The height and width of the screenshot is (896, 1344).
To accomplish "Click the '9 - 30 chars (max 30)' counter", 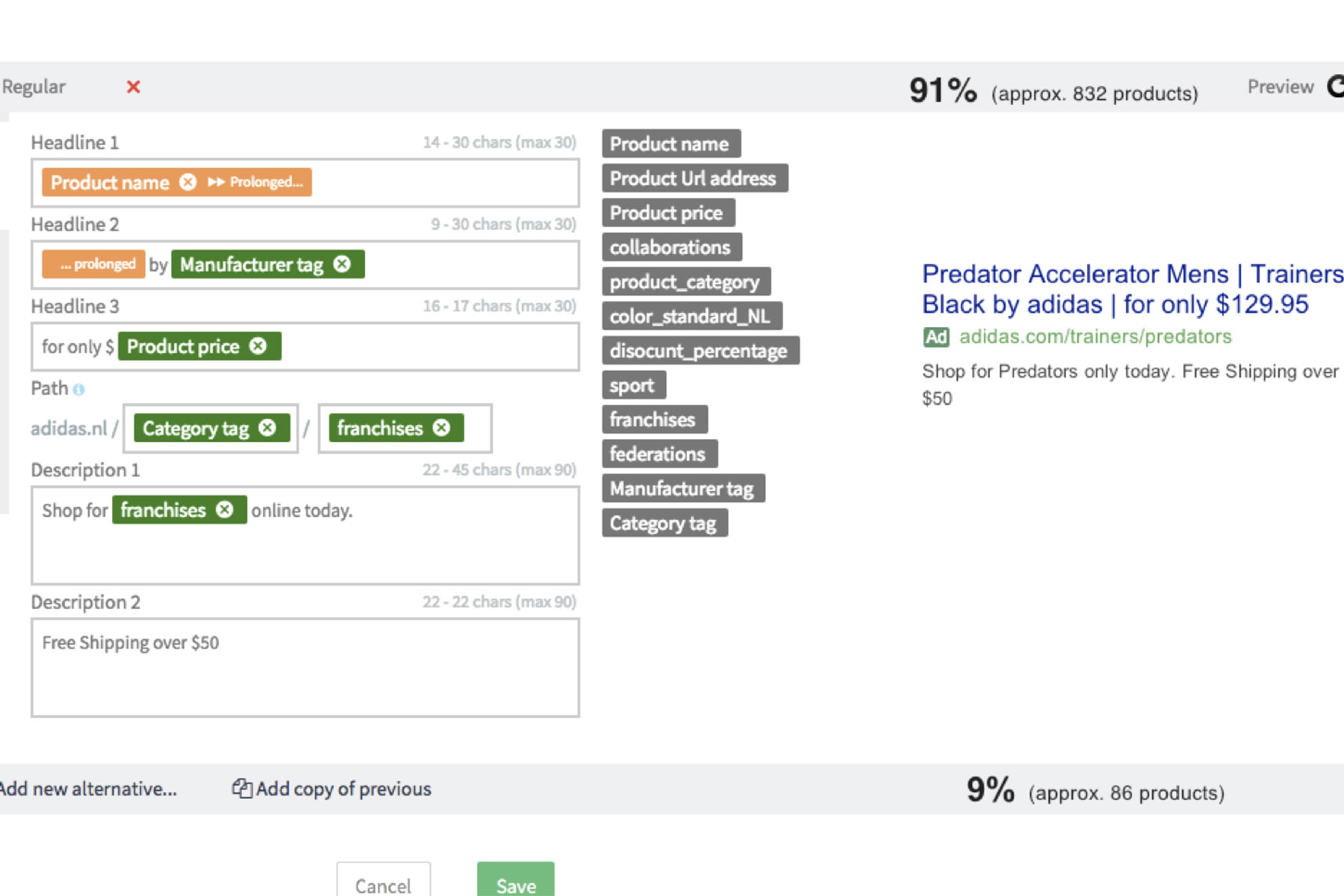I will pos(503,224).
